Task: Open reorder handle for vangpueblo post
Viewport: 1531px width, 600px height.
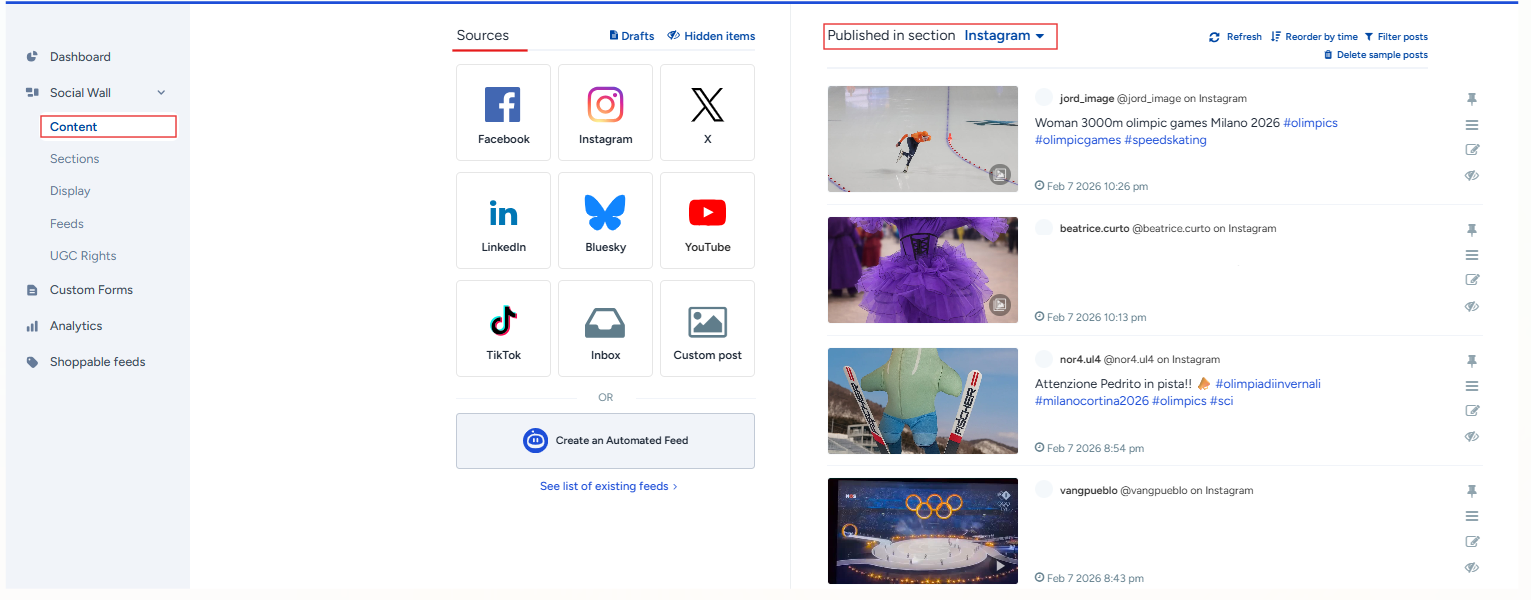Action: click(x=1472, y=516)
